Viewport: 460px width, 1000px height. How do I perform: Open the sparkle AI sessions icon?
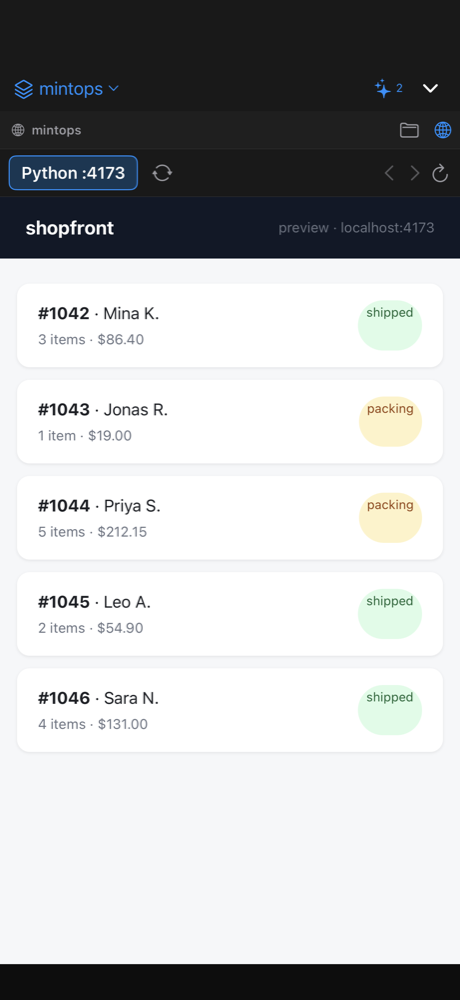coord(383,89)
